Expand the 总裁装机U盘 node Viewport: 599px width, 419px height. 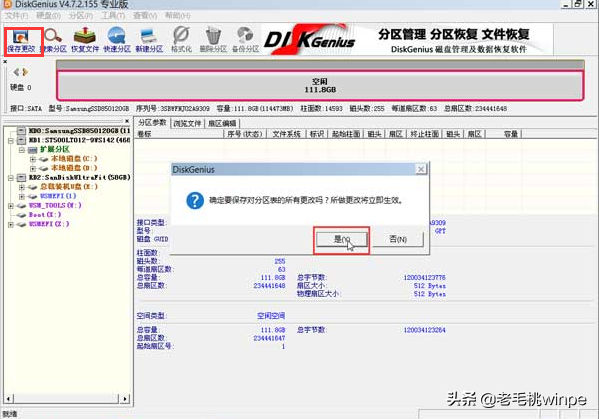click(x=22, y=187)
